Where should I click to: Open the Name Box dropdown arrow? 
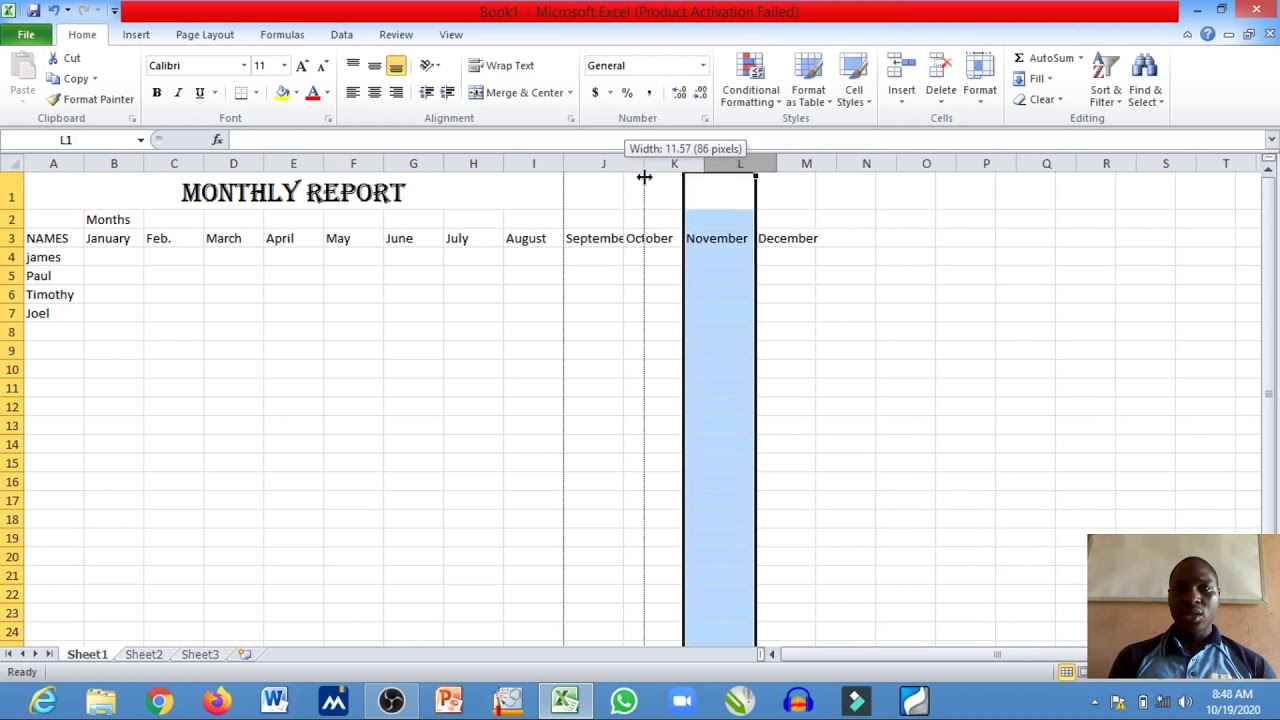(x=140, y=140)
